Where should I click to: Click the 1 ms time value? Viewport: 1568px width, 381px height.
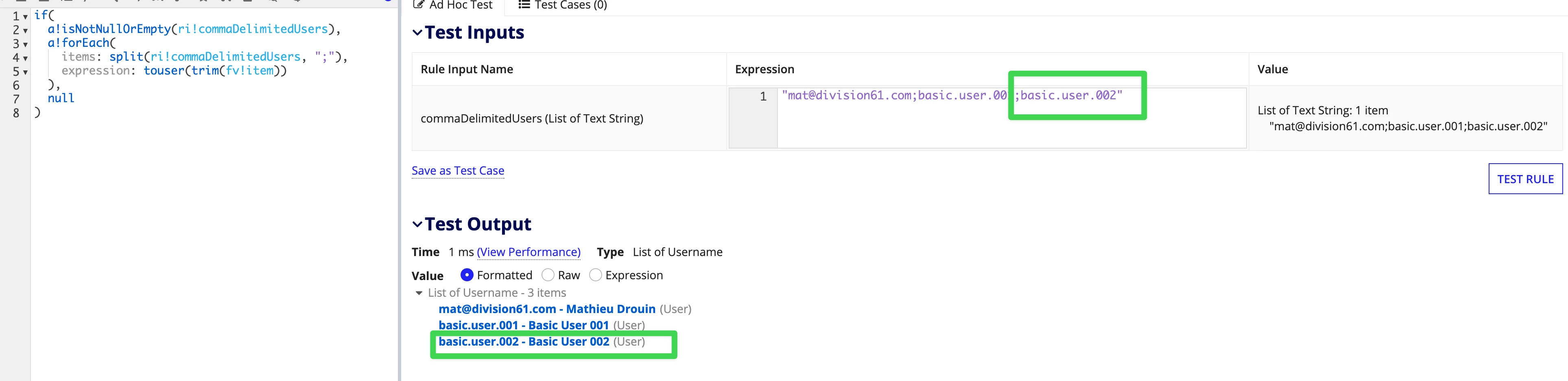461,252
